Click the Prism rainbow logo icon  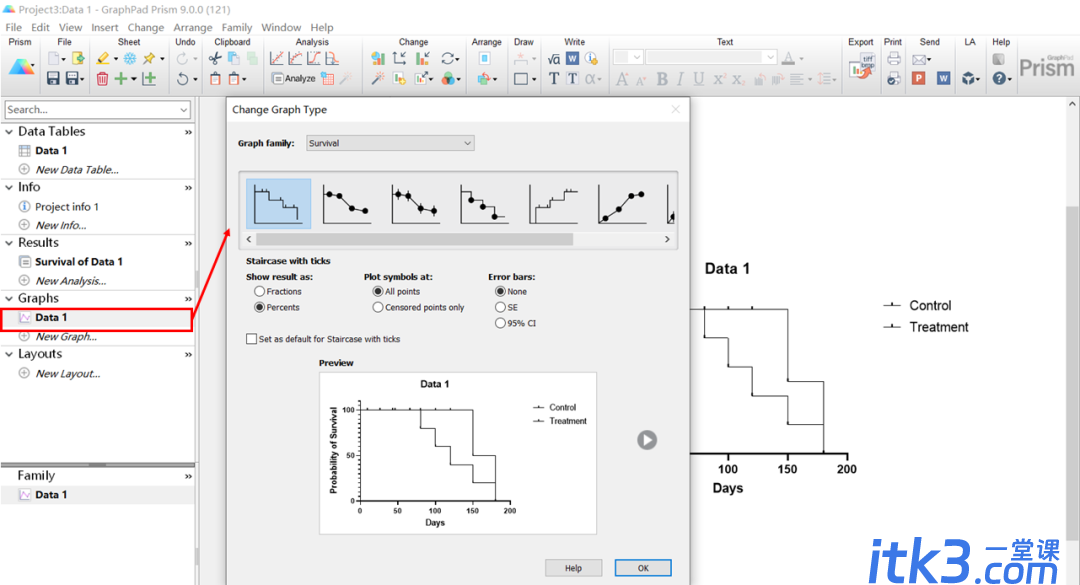[x=21, y=67]
